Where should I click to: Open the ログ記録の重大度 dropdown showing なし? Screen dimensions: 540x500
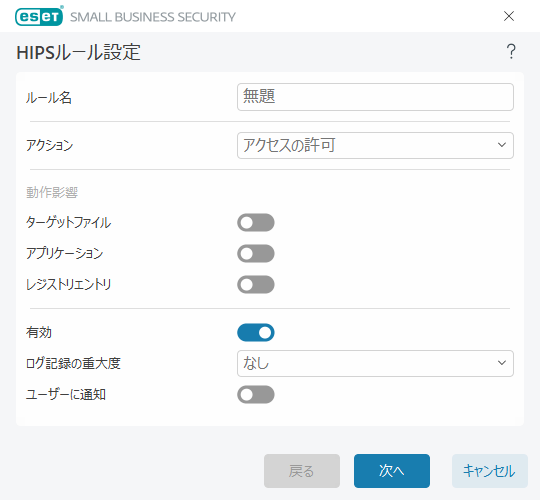(375, 363)
